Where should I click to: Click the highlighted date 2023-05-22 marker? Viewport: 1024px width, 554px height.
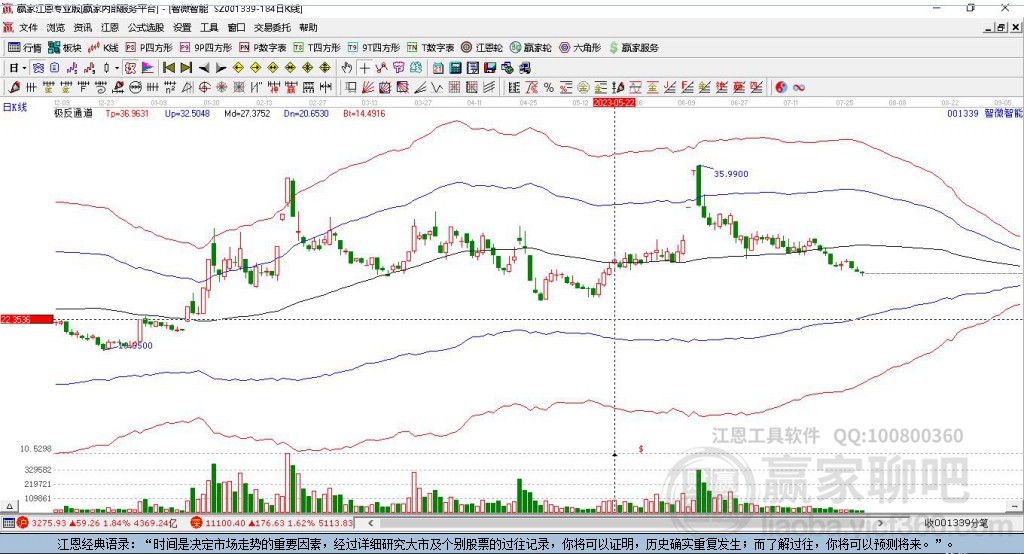614,103
